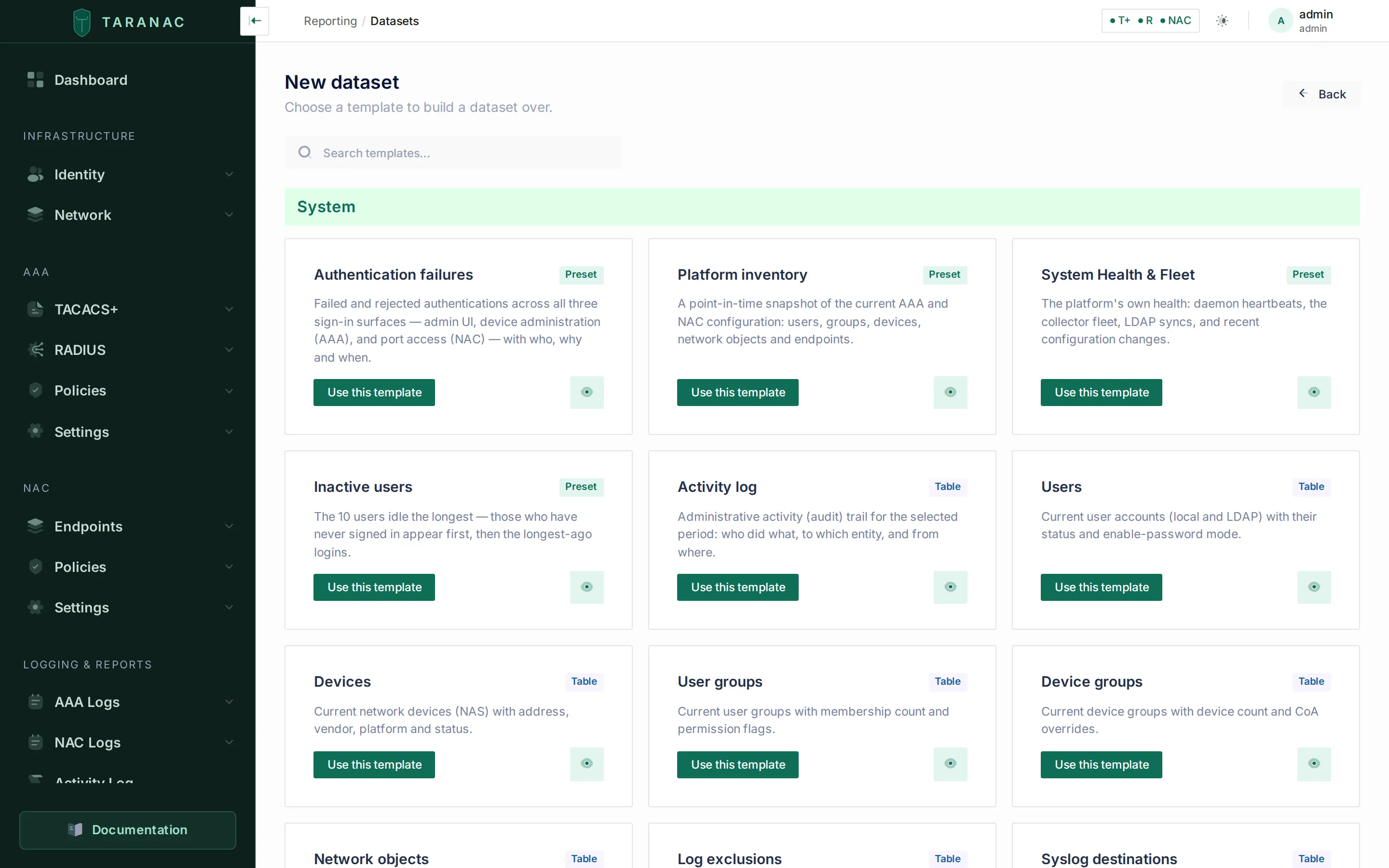The image size is (1389, 868).
Task: Use the Users template
Action: pyautogui.click(x=1102, y=587)
